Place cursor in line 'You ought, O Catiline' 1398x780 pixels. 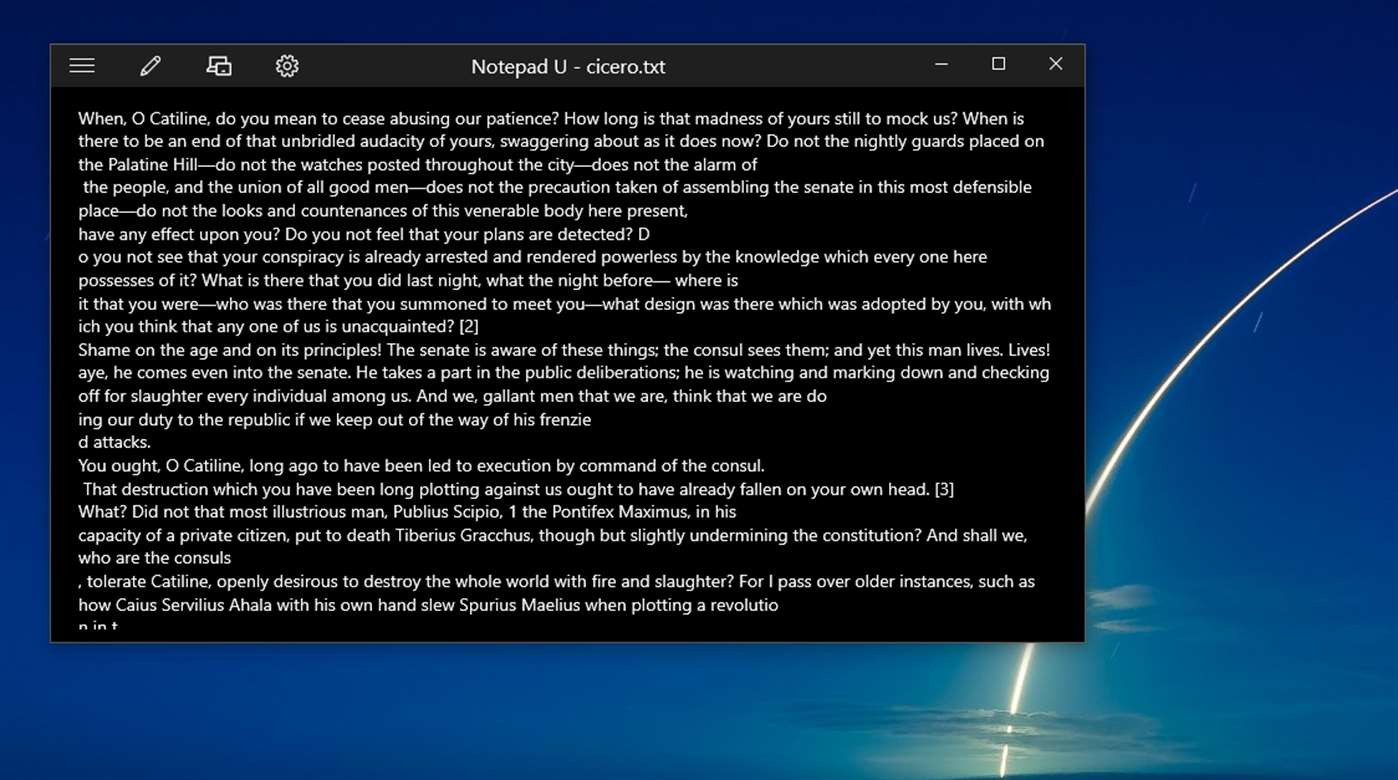421,465
